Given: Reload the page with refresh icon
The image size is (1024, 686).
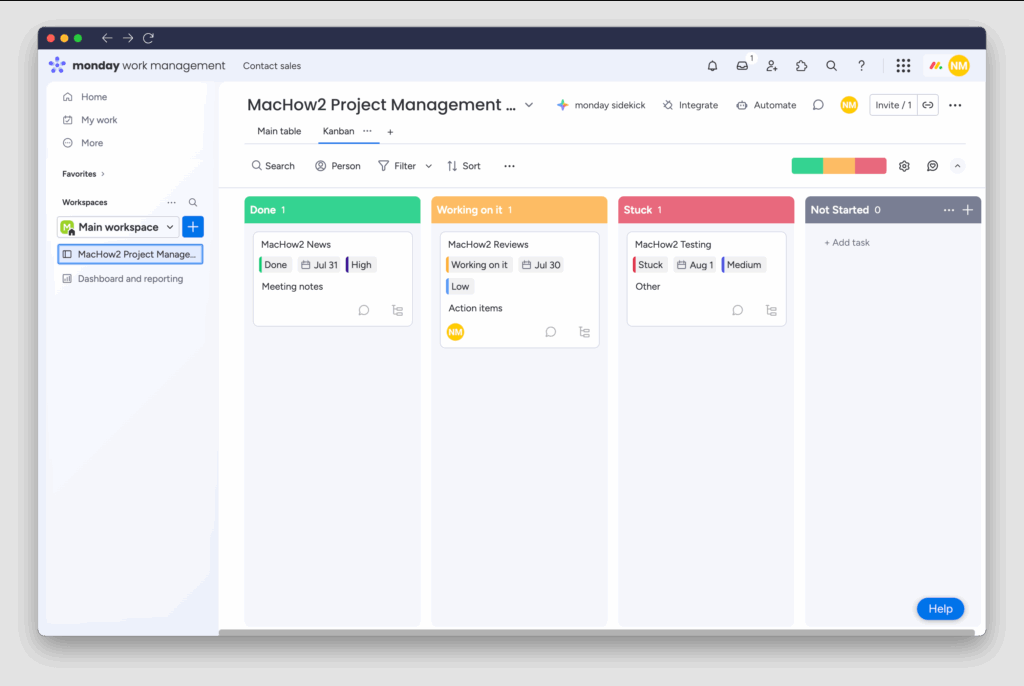Looking at the screenshot, I should 148,38.
